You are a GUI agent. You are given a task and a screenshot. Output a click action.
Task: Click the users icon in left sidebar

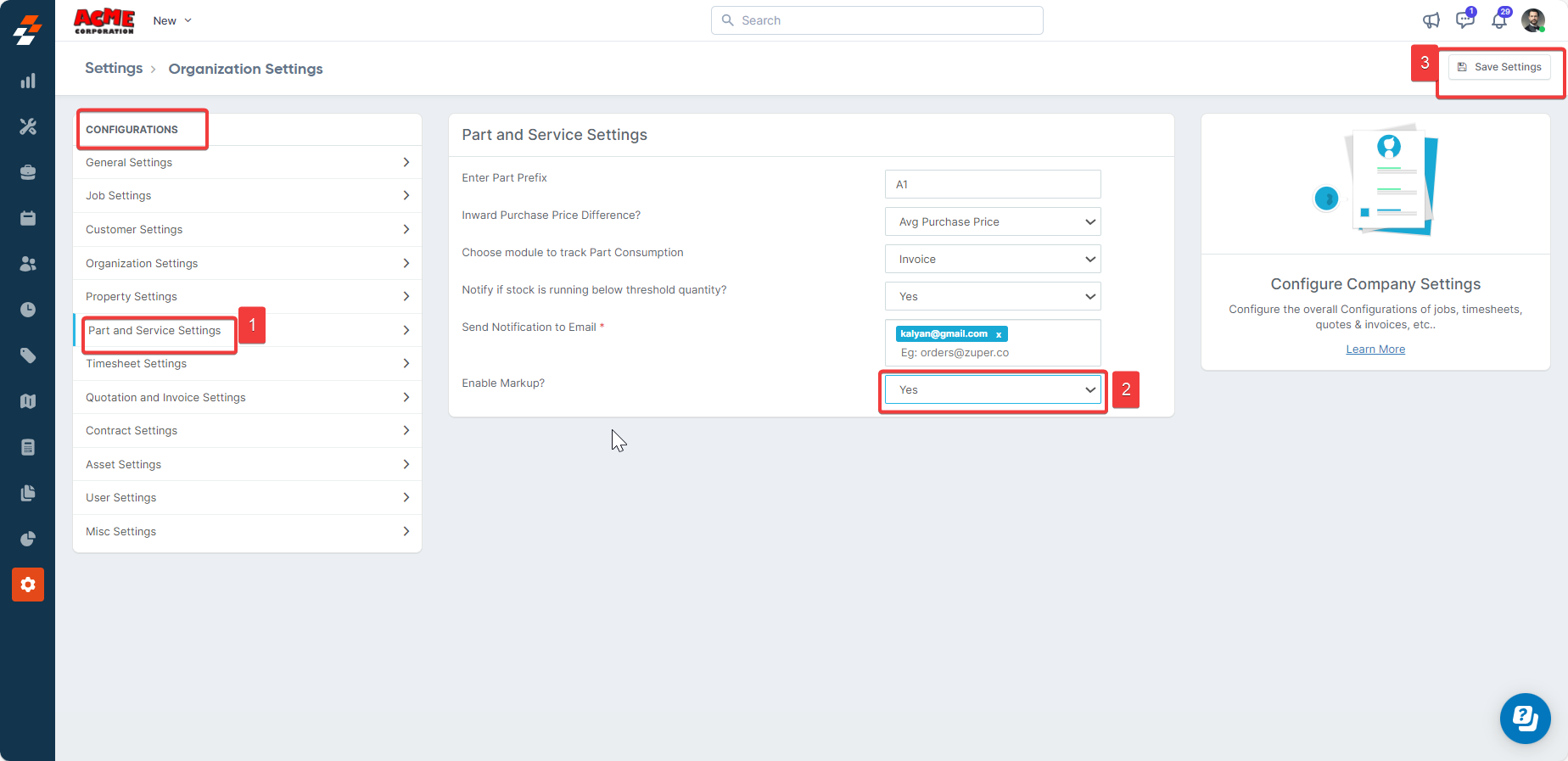click(28, 264)
